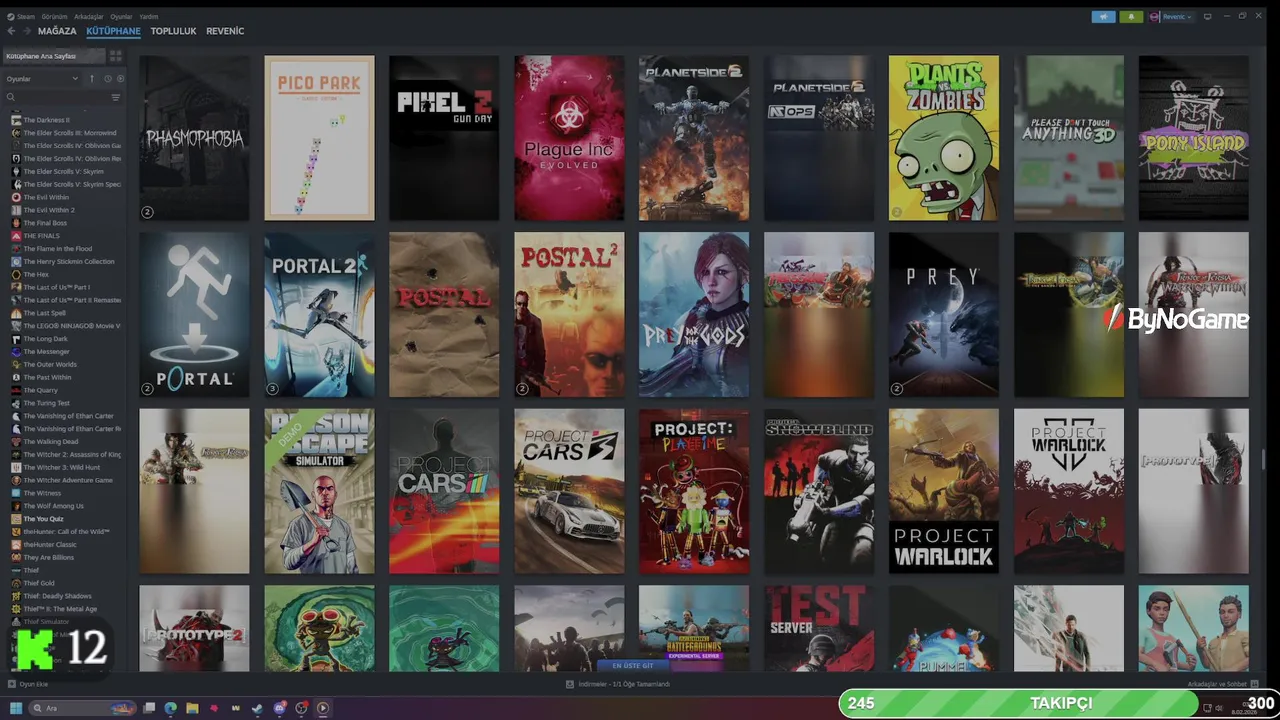
Task: Open the Prison Escape Simulator cover
Action: tap(319, 491)
